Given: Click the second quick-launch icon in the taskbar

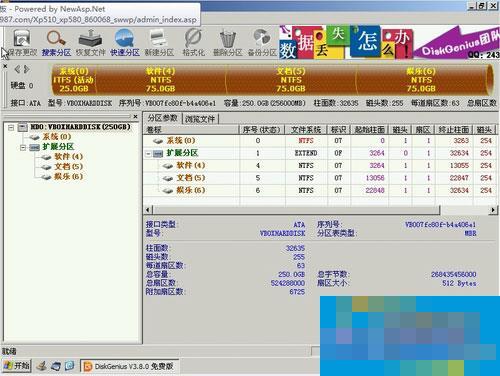Looking at the screenshot, I should point(56,366).
